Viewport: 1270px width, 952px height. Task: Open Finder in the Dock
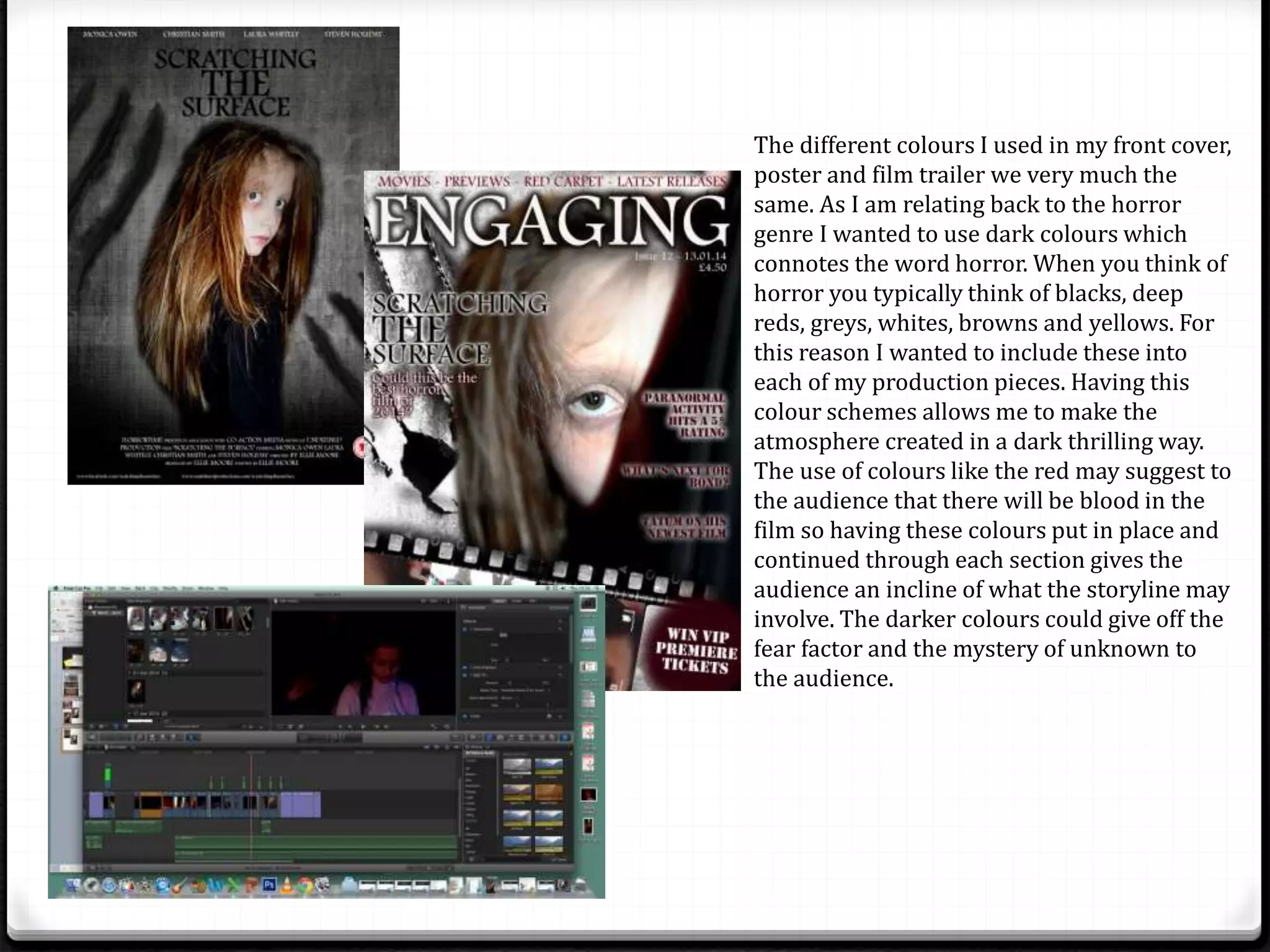(x=73, y=885)
